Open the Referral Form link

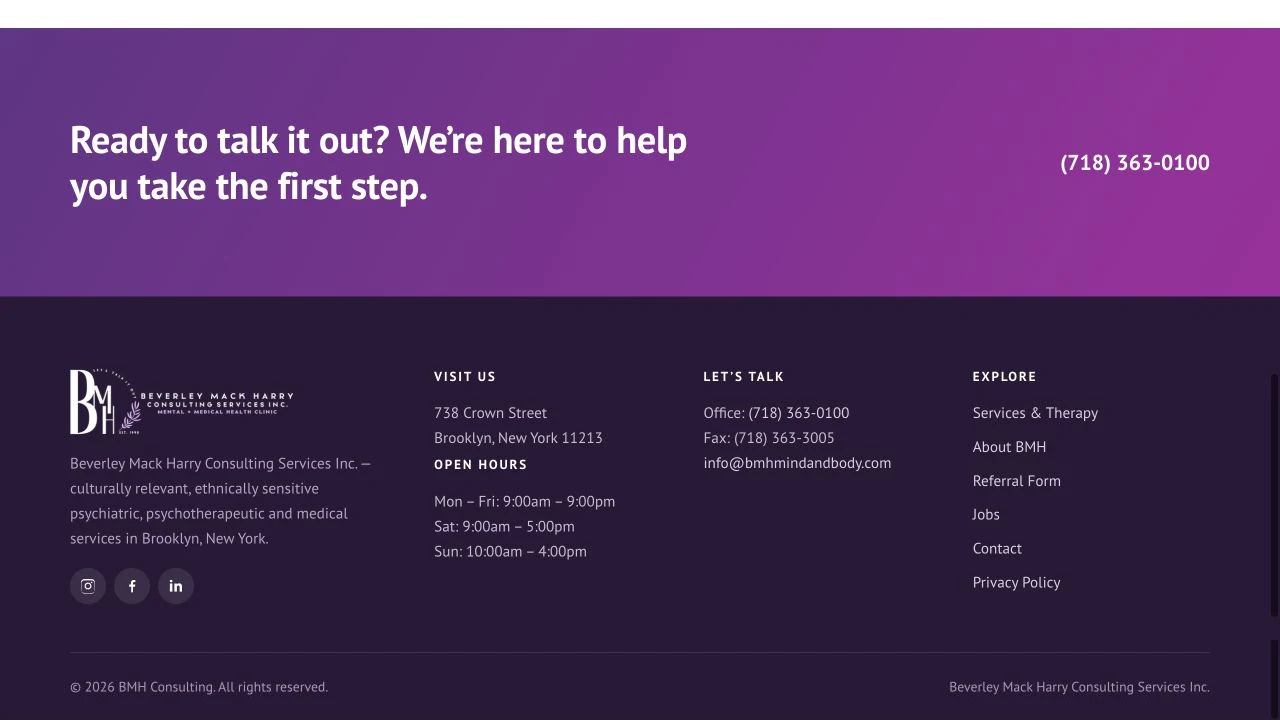[1017, 481]
